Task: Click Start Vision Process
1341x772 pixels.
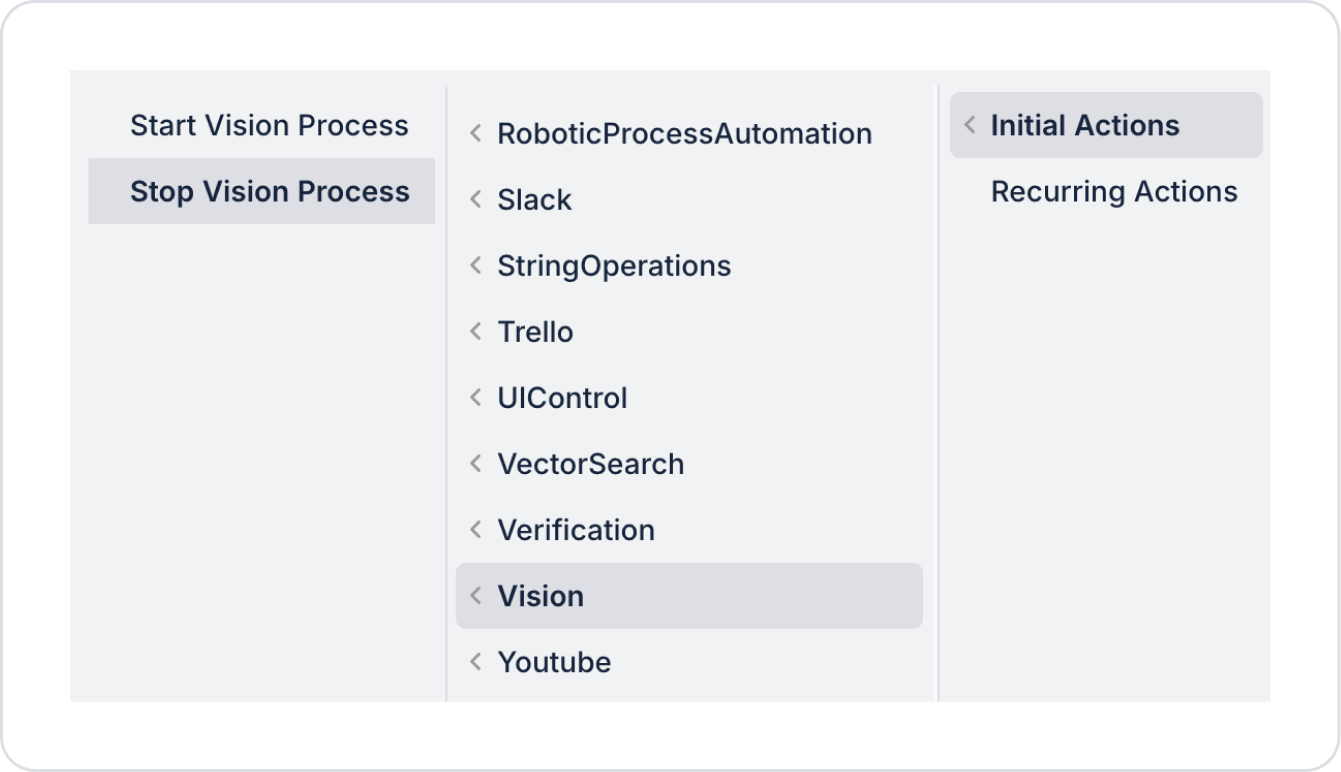Action: [269, 126]
